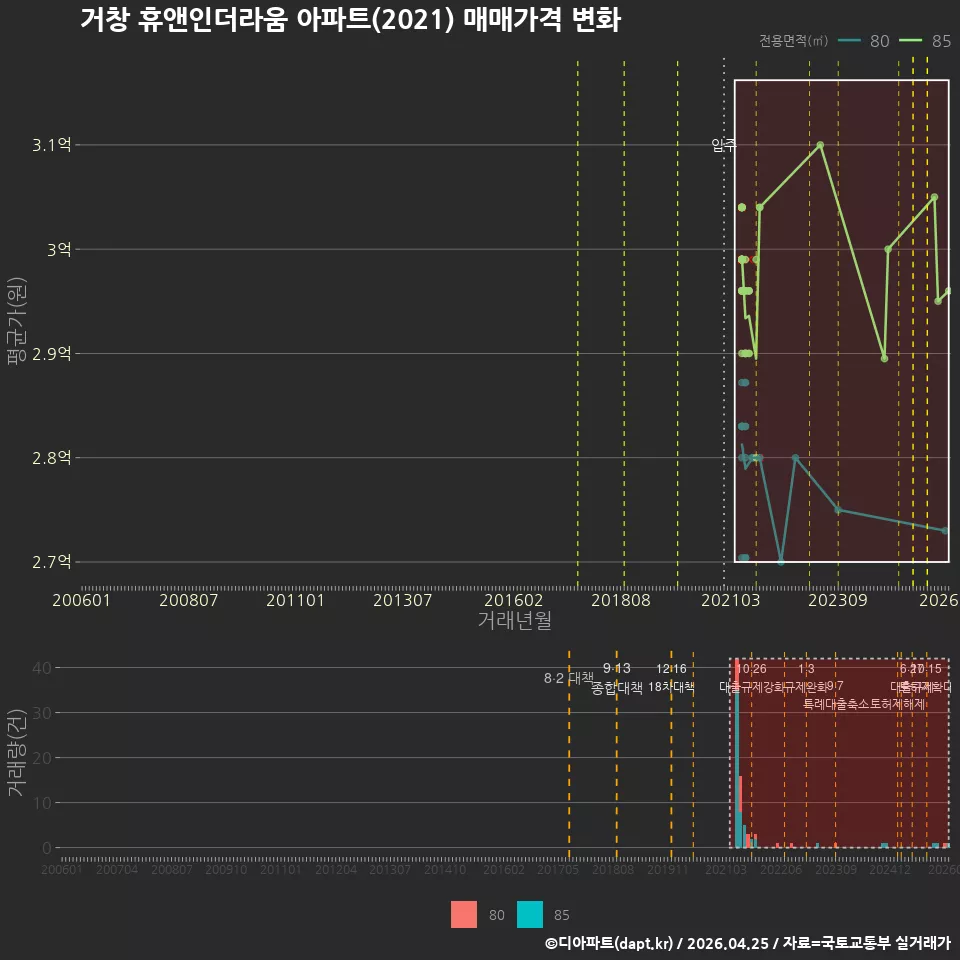Image resolution: width=960 pixels, height=960 pixels.
Task: Click the green 85 line swatch in top legend
Action: (910, 40)
